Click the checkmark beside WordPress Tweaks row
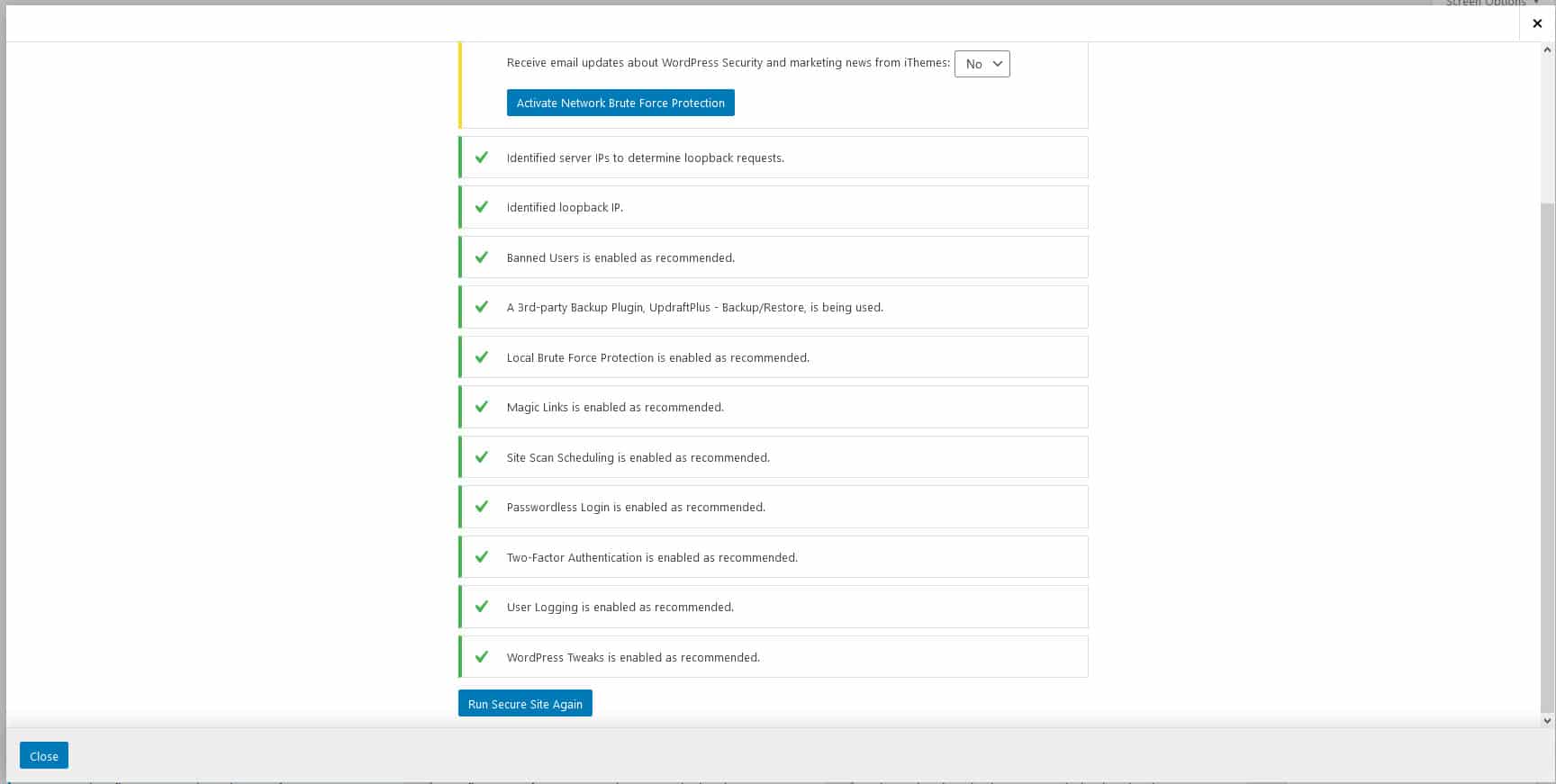The height and width of the screenshot is (784, 1556). pos(482,657)
